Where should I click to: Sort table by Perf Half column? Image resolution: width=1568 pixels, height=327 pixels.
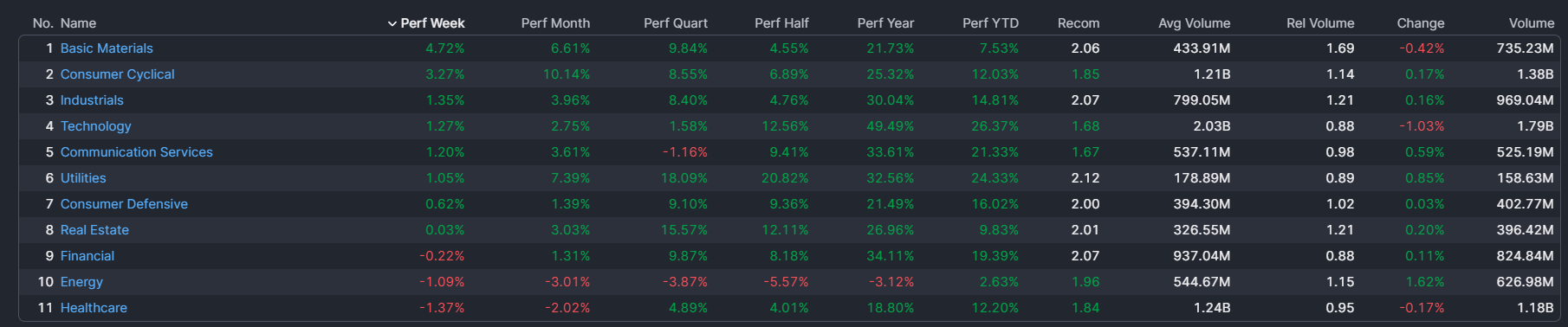(x=781, y=23)
